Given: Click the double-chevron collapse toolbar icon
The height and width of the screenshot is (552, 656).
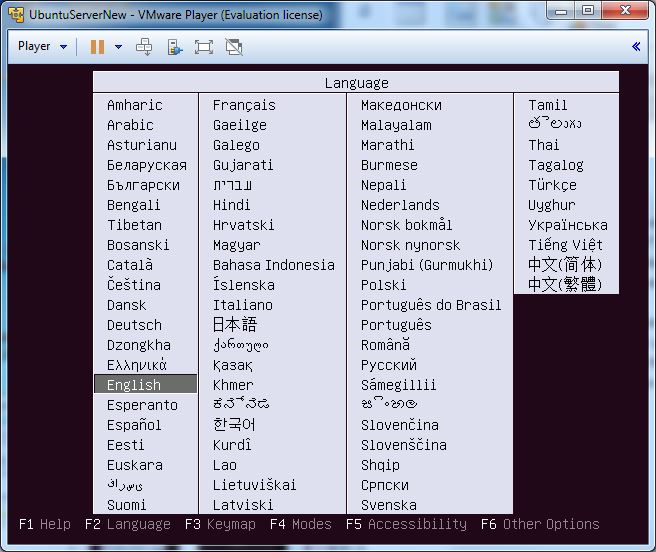Looking at the screenshot, I should [x=636, y=47].
